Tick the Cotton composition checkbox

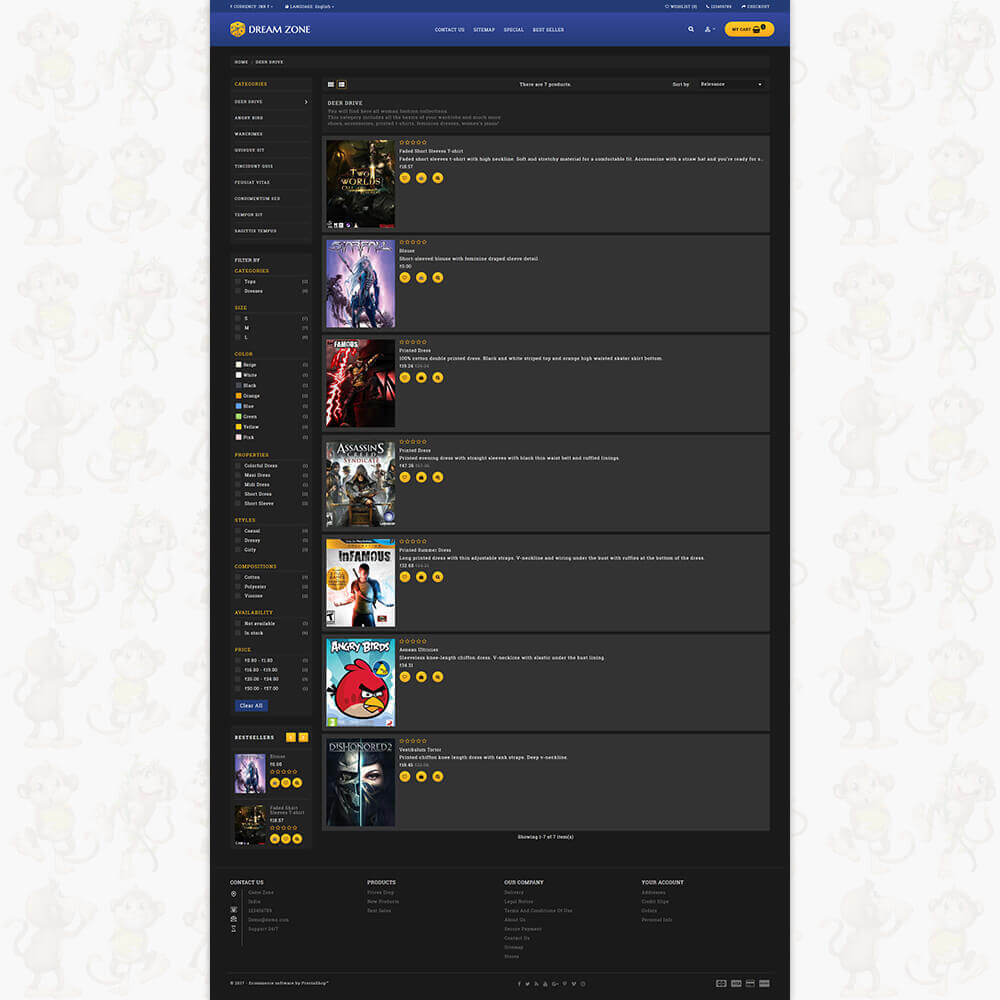pos(238,577)
